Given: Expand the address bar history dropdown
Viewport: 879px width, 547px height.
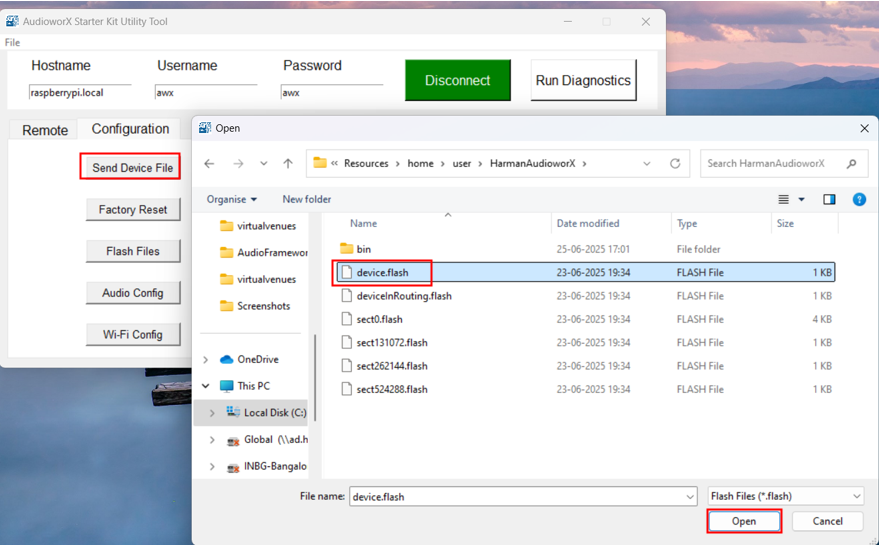Looking at the screenshot, I should click(647, 164).
